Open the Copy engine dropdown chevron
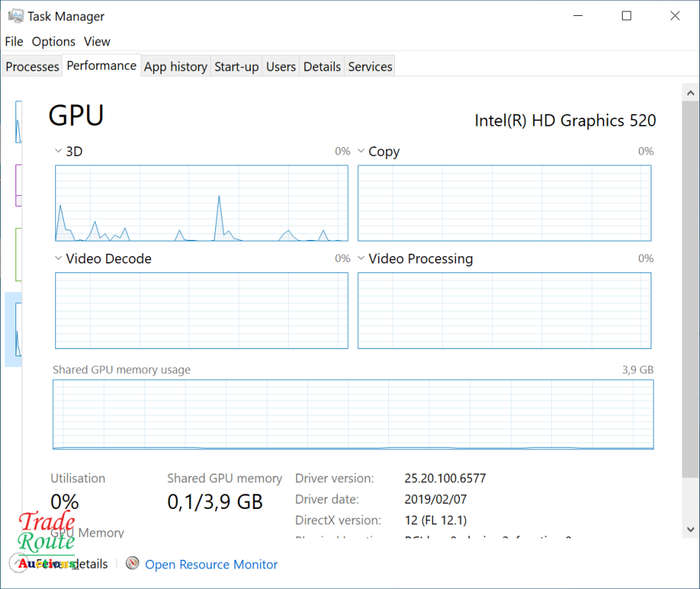Viewport: 700px width, 589px height. click(x=361, y=151)
